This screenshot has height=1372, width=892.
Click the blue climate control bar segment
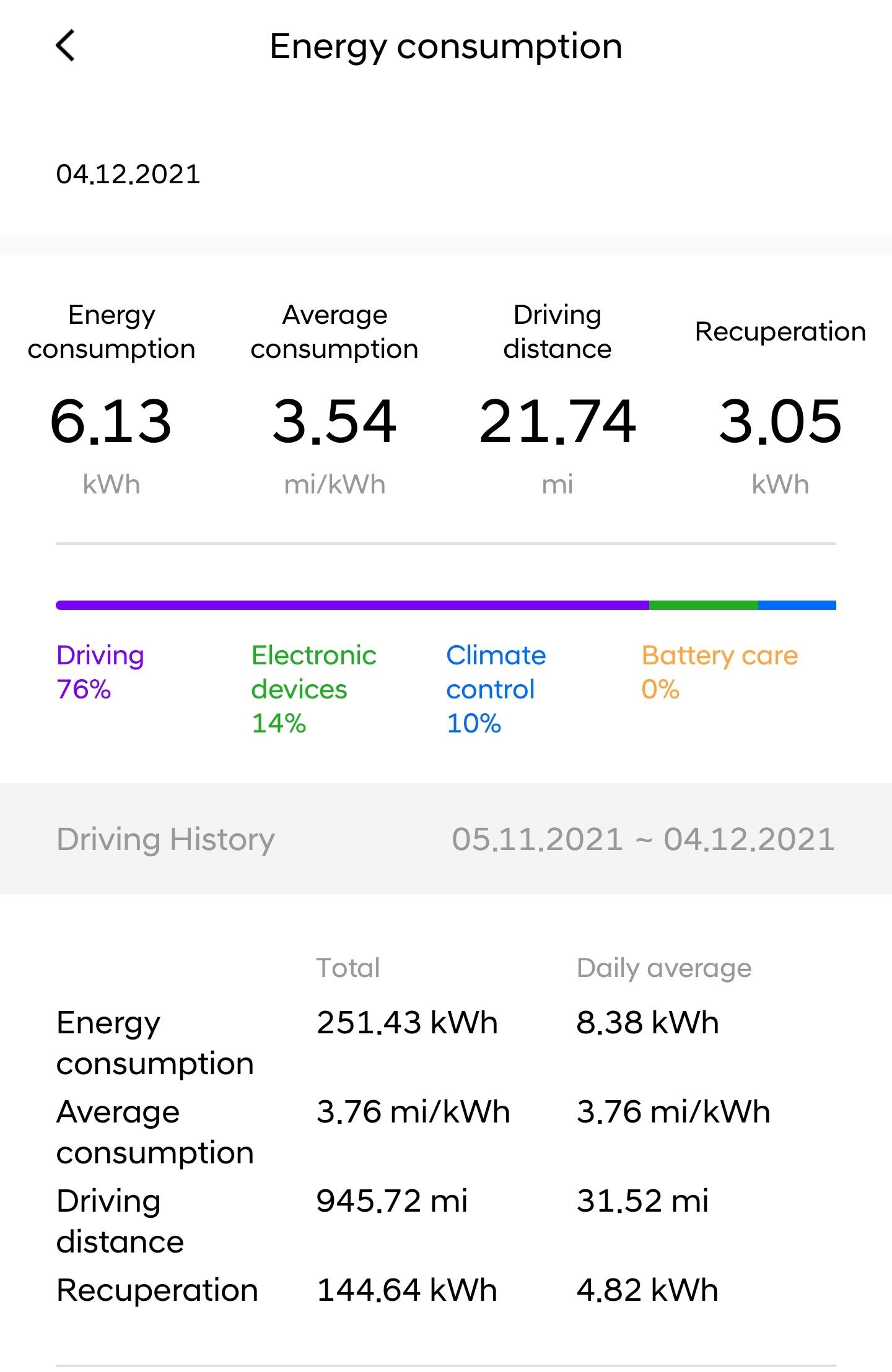tap(797, 605)
